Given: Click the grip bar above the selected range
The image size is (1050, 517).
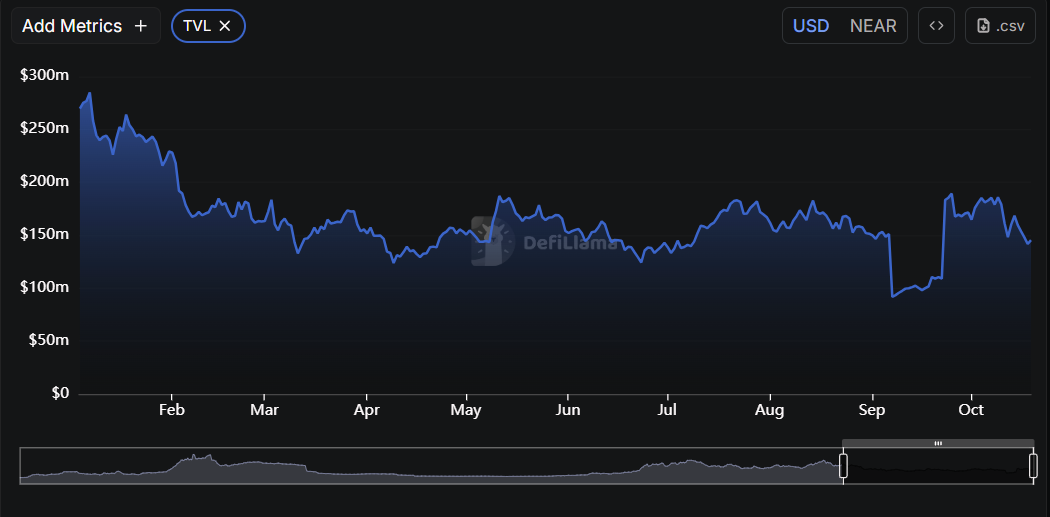Looking at the screenshot, I should pos(938,442).
